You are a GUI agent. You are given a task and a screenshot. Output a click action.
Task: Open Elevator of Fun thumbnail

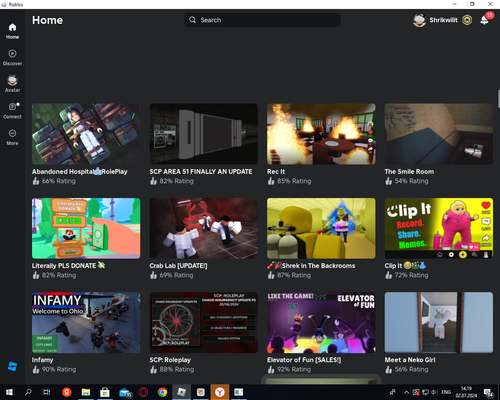(x=321, y=323)
